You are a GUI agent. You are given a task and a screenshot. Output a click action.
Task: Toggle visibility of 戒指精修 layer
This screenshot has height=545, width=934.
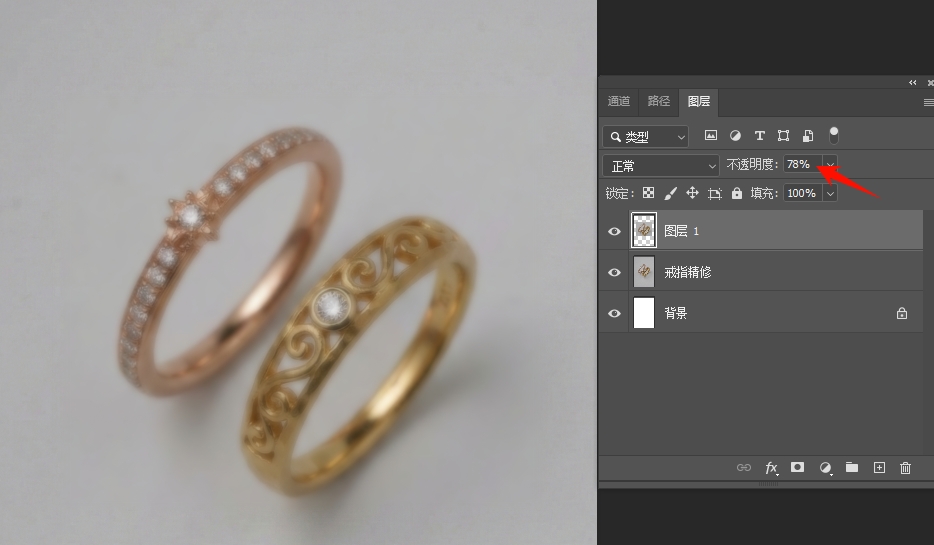[x=614, y=272]
